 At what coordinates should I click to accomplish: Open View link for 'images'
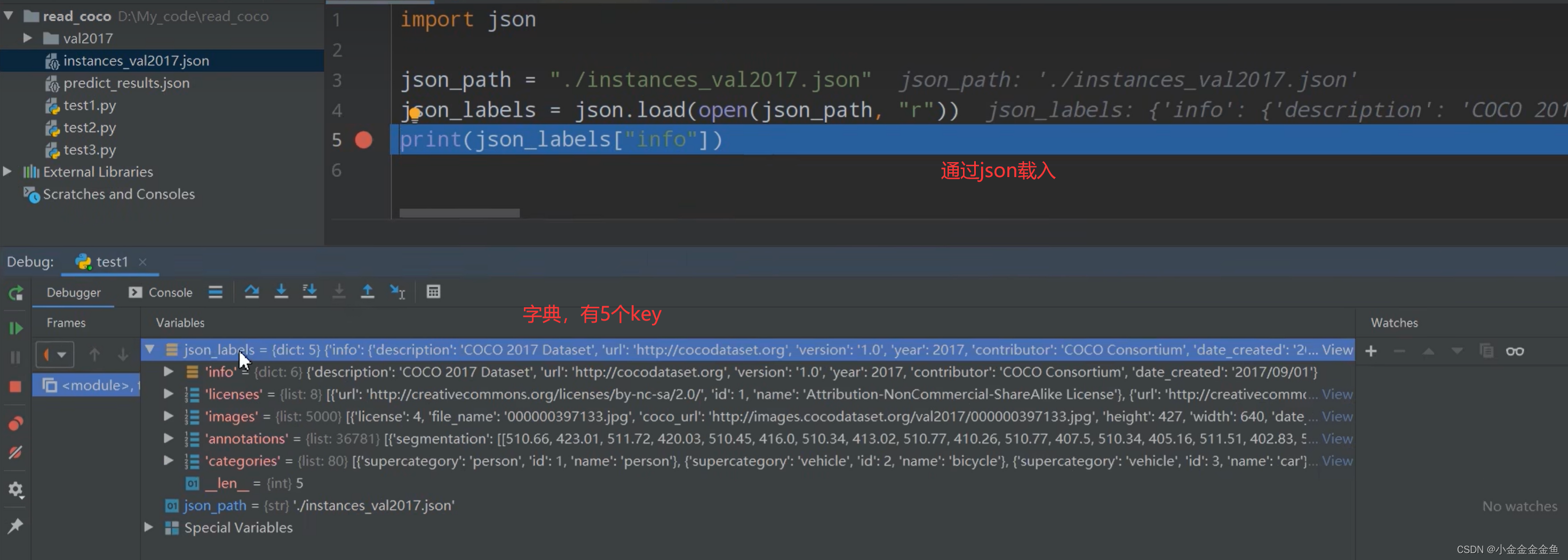coord(1338,417)
